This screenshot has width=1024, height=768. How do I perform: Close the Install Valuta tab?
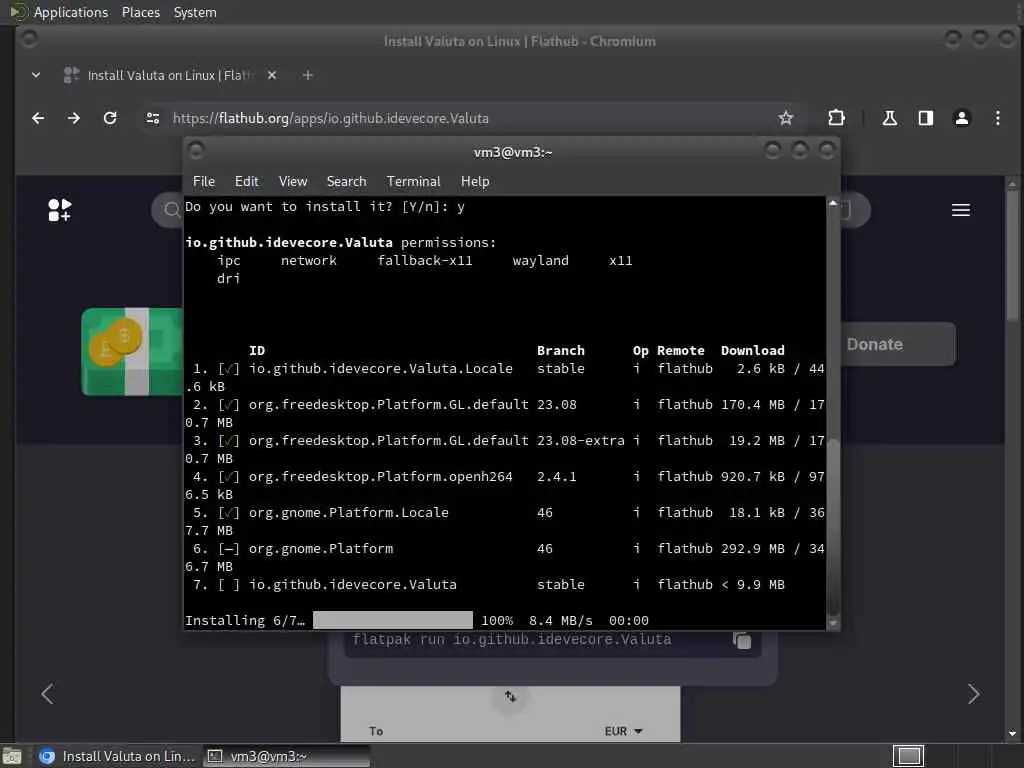coord(272,75)
